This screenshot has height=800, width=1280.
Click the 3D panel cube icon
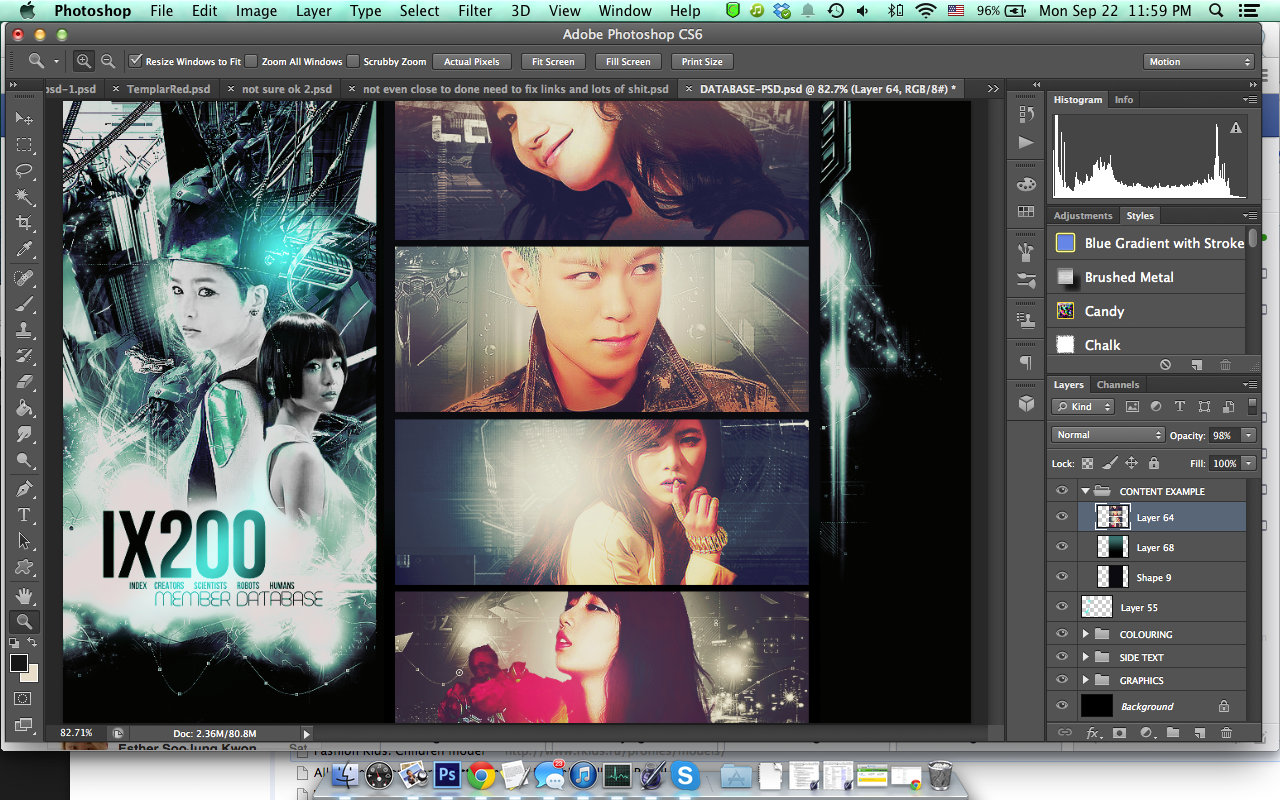(1026, 404)
